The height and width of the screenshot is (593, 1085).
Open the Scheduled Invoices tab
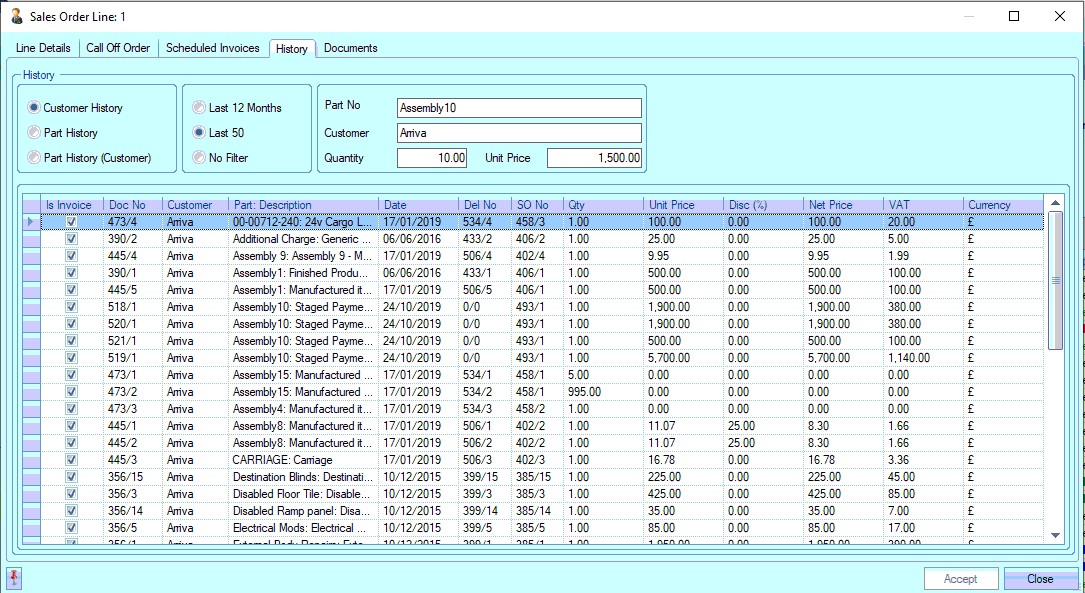click(212, 48)
